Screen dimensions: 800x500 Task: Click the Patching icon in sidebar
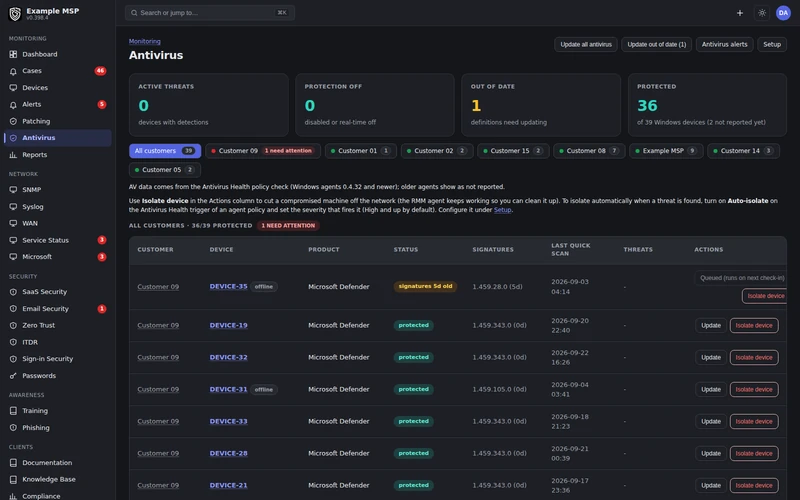point(13,121)
